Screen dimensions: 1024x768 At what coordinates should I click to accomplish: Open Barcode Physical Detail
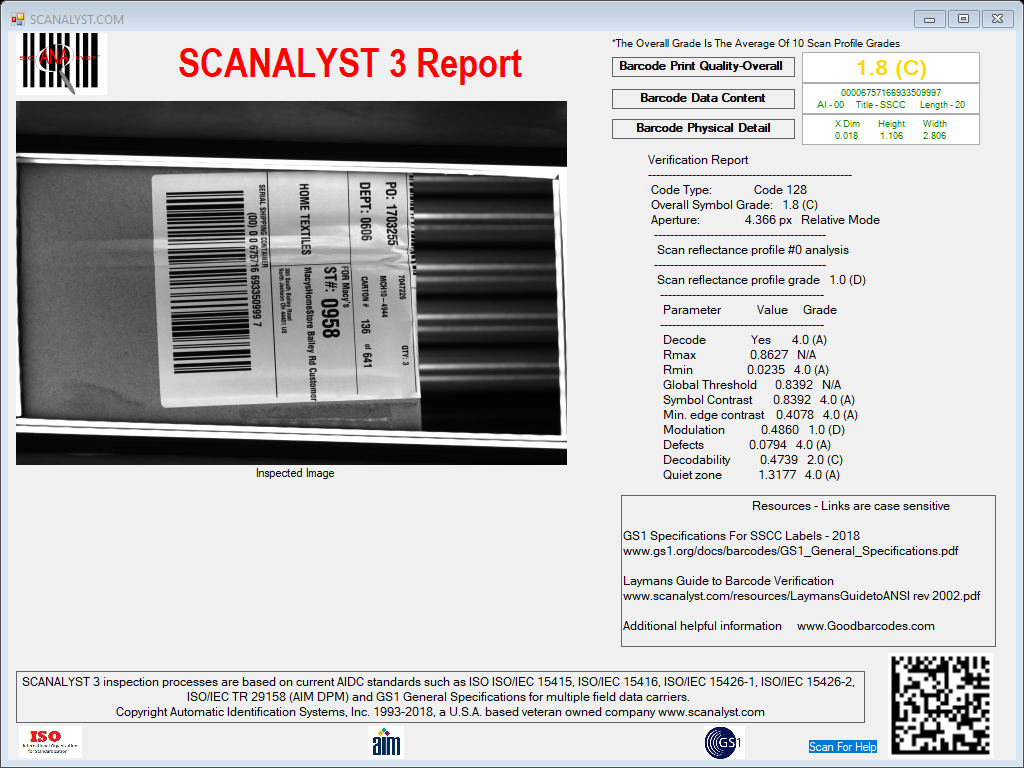pos(703,129)
